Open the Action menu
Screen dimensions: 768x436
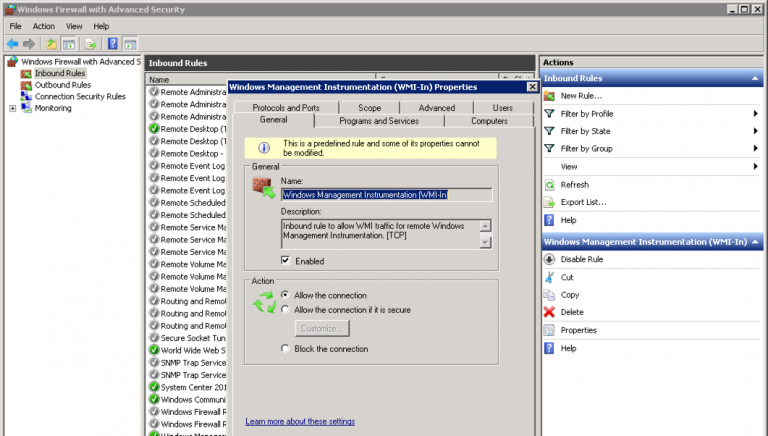pyautogui.click(x=44, y=26)
